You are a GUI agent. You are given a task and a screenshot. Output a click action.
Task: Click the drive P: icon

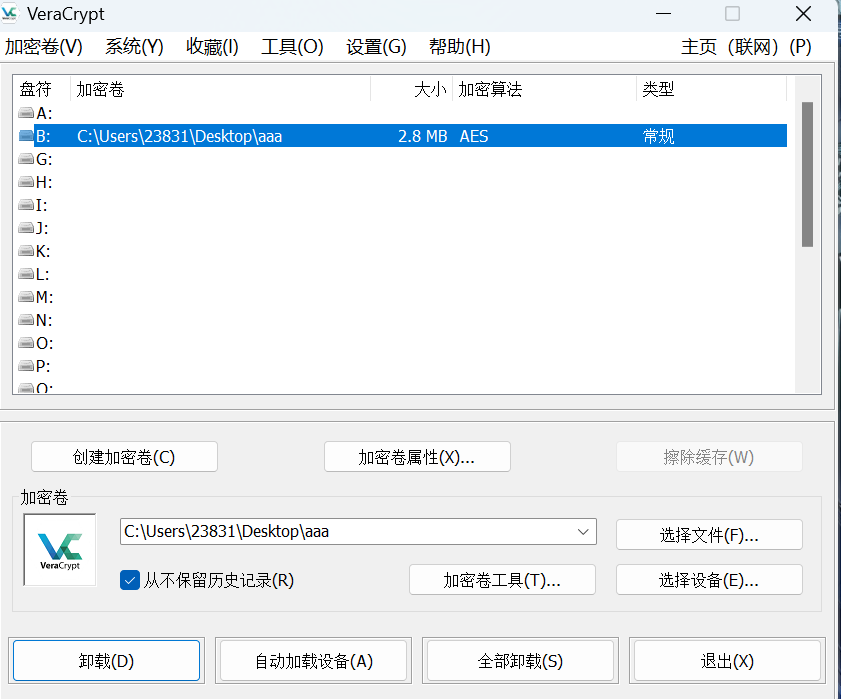pos(26,366)
